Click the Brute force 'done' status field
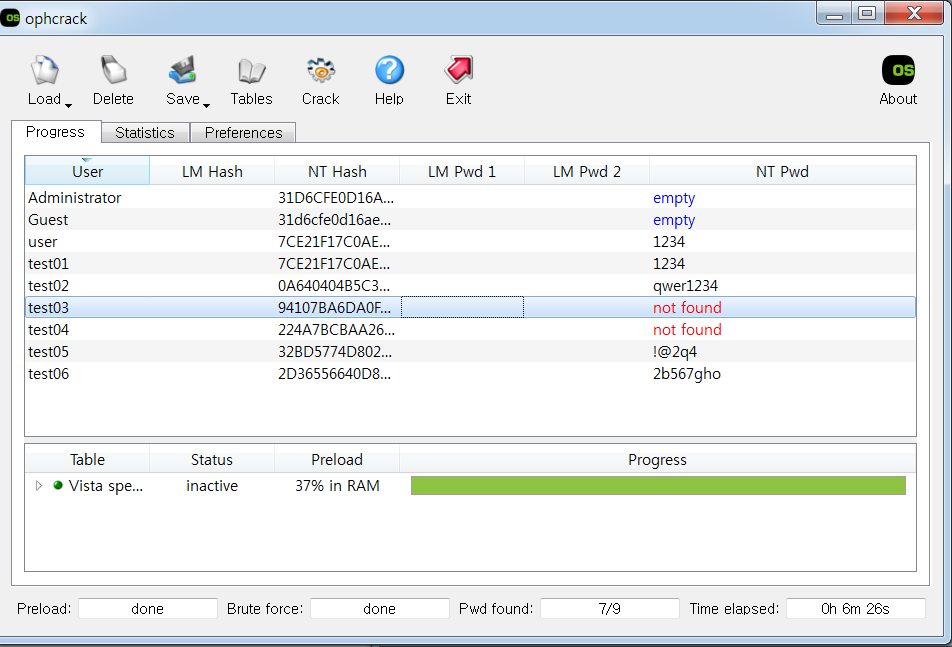 tap(379, 608)
